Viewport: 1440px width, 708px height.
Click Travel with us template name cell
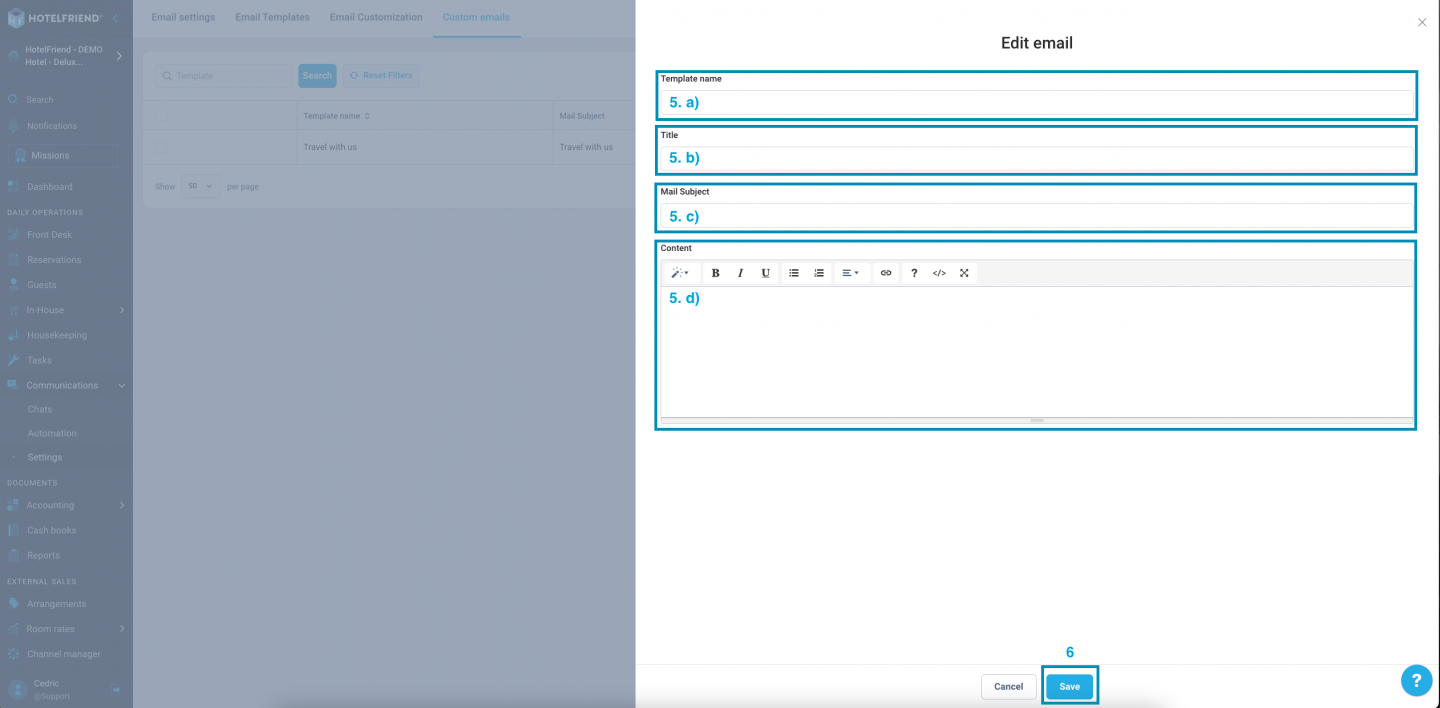(x=330, y=147)
